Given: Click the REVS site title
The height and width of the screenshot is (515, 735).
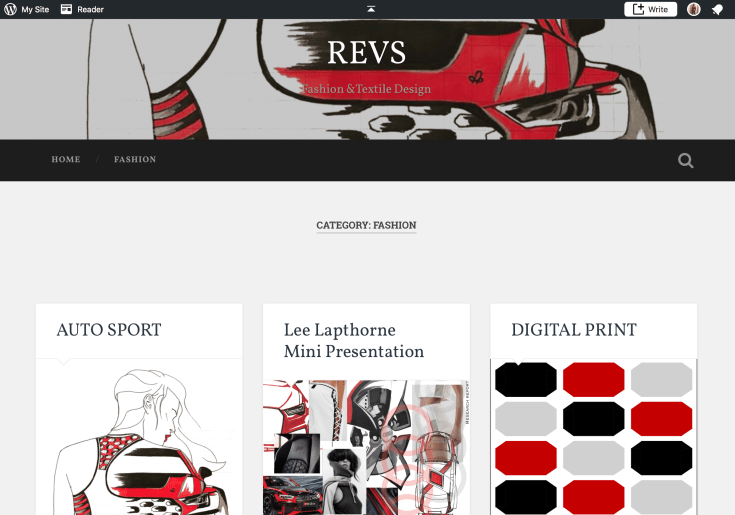Looking at the screenshot, I should [366, 52].
